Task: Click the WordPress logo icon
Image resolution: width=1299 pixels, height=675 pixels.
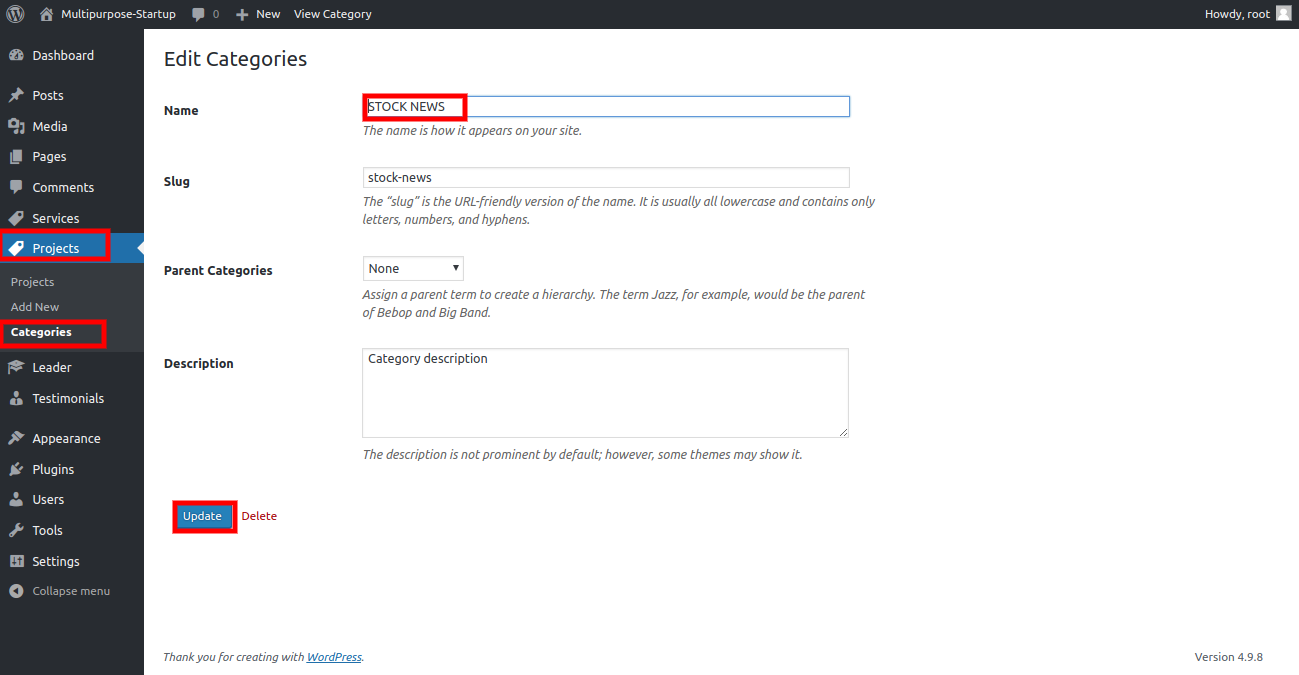Action: tap(15, 14)
